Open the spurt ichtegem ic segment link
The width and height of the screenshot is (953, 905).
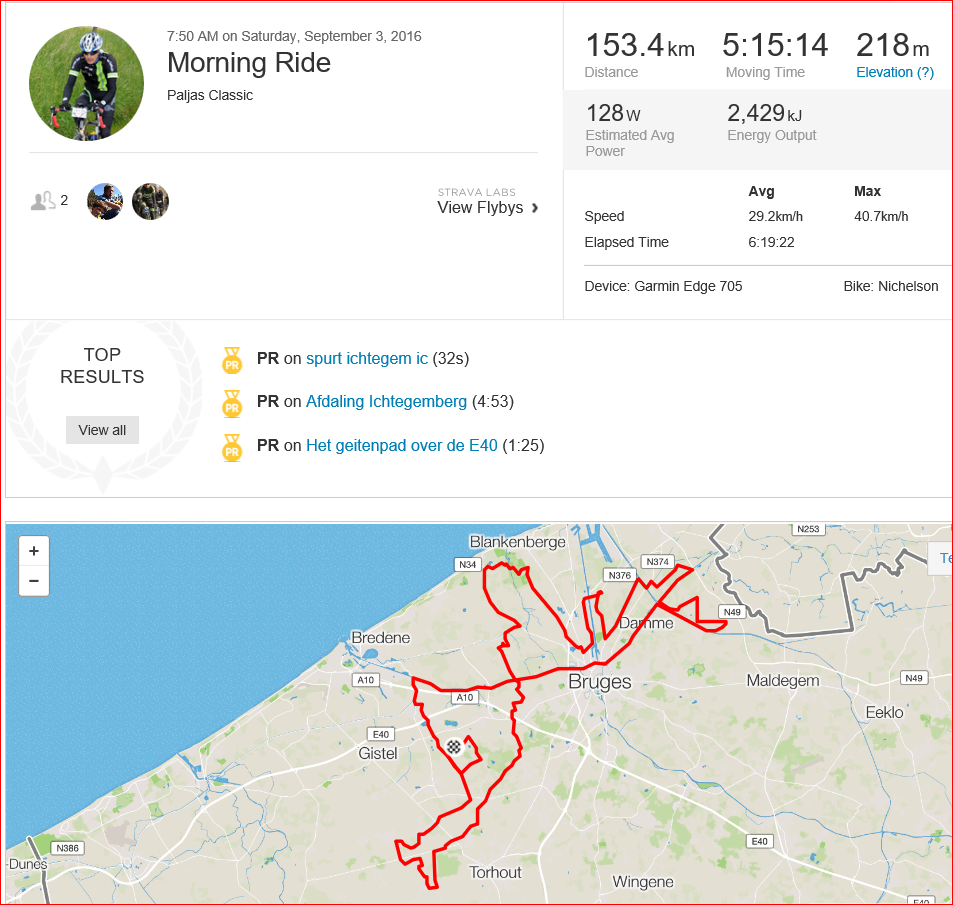pyautogui.click(x=367, y=359)
